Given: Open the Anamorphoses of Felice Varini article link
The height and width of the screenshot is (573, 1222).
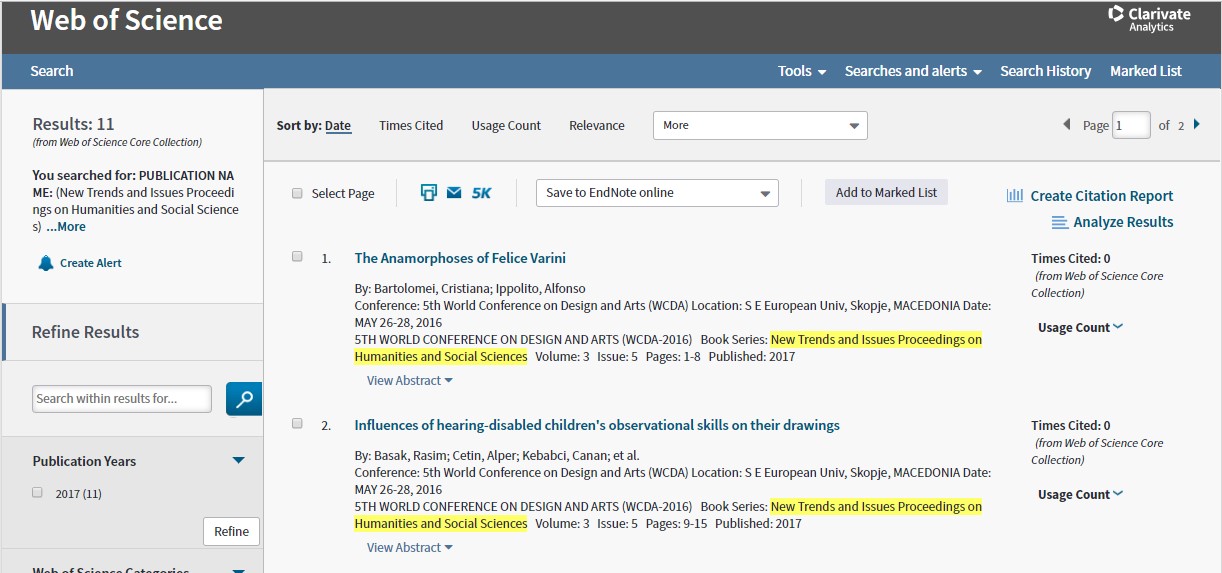Looking at the screenshot, I should tap(460, 258).
